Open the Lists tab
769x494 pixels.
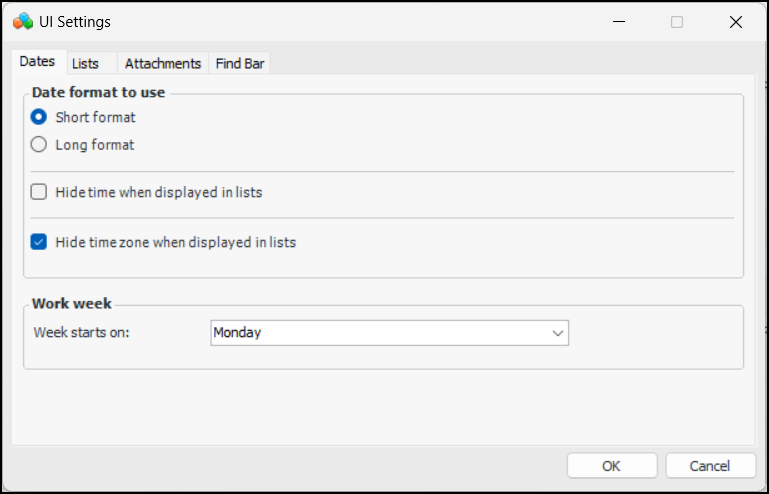point(85,63)
